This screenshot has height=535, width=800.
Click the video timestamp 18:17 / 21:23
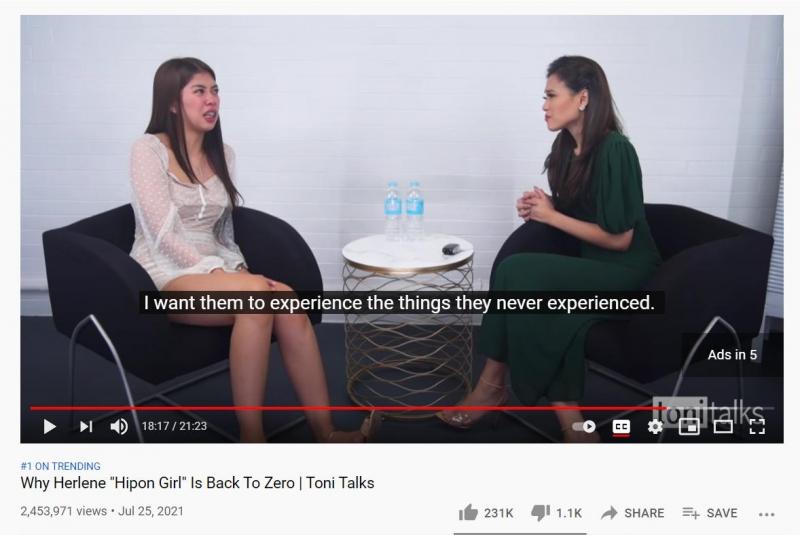(174, 426)
